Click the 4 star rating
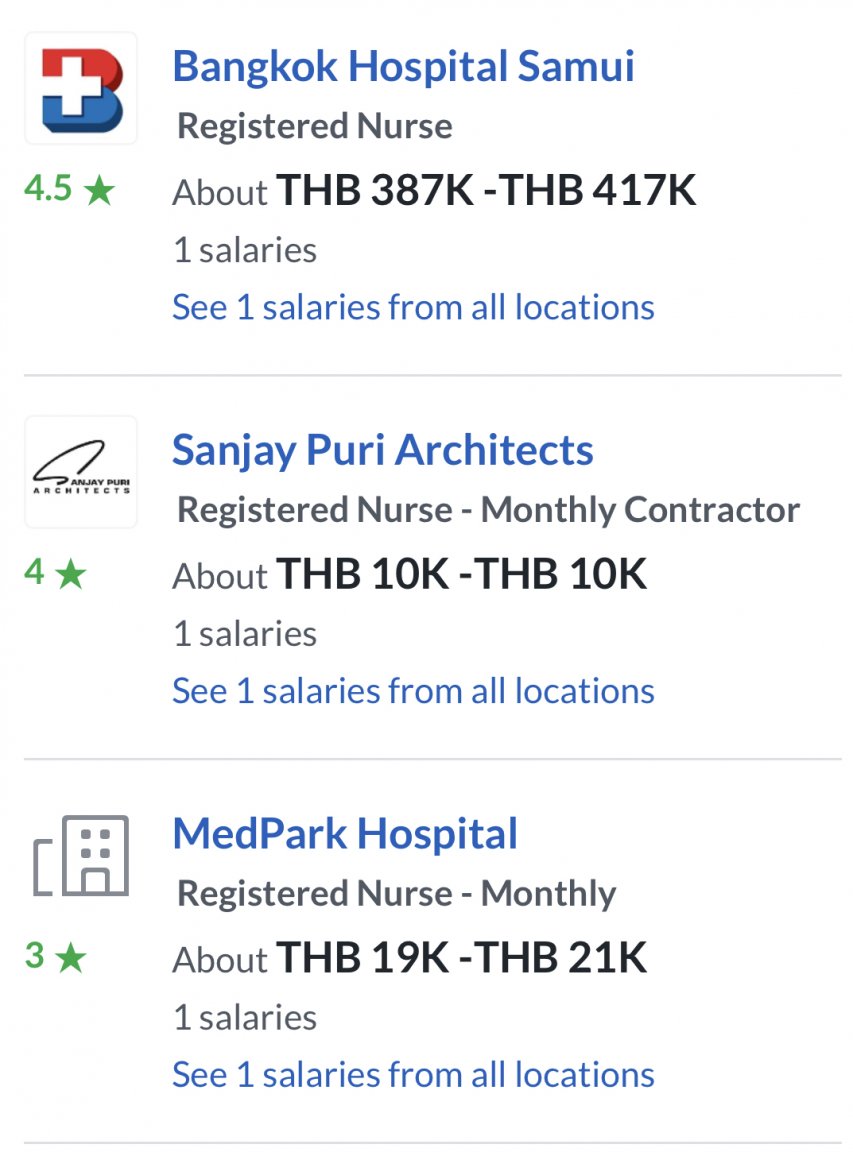 55,572
